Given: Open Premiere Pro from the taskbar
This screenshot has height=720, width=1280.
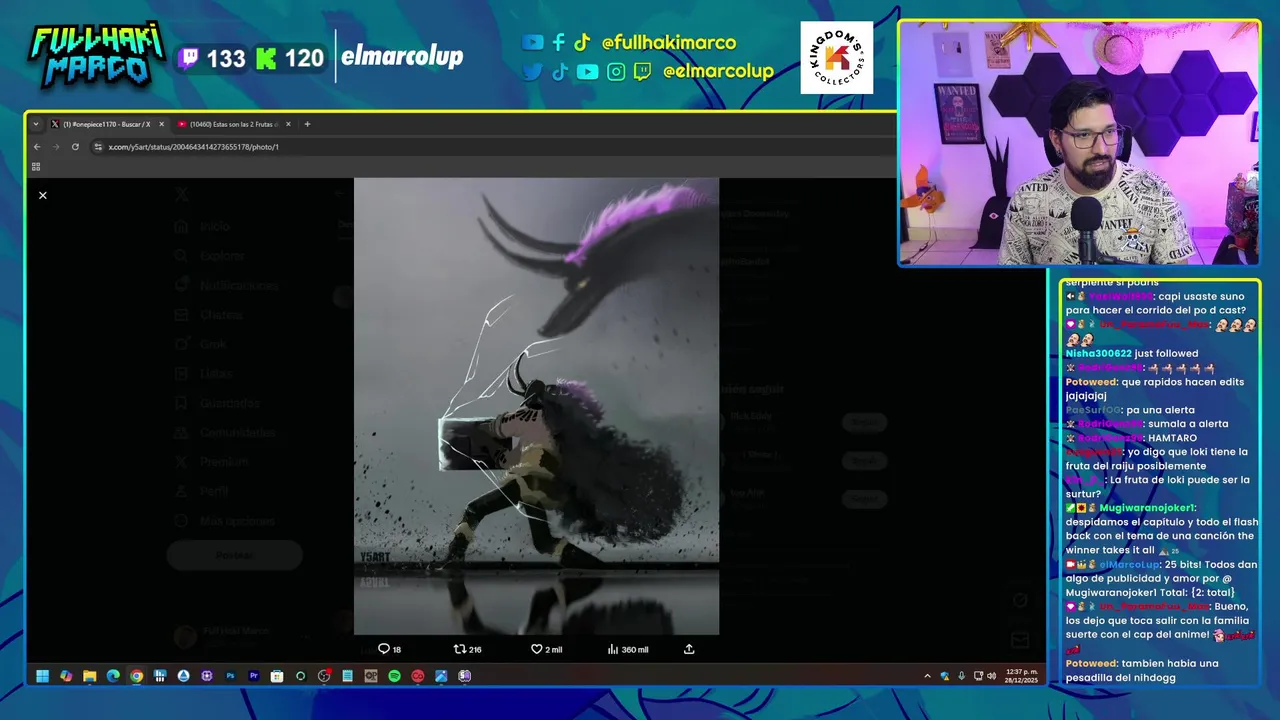Looking at the screenshot, I should click(x=254, y=676).
